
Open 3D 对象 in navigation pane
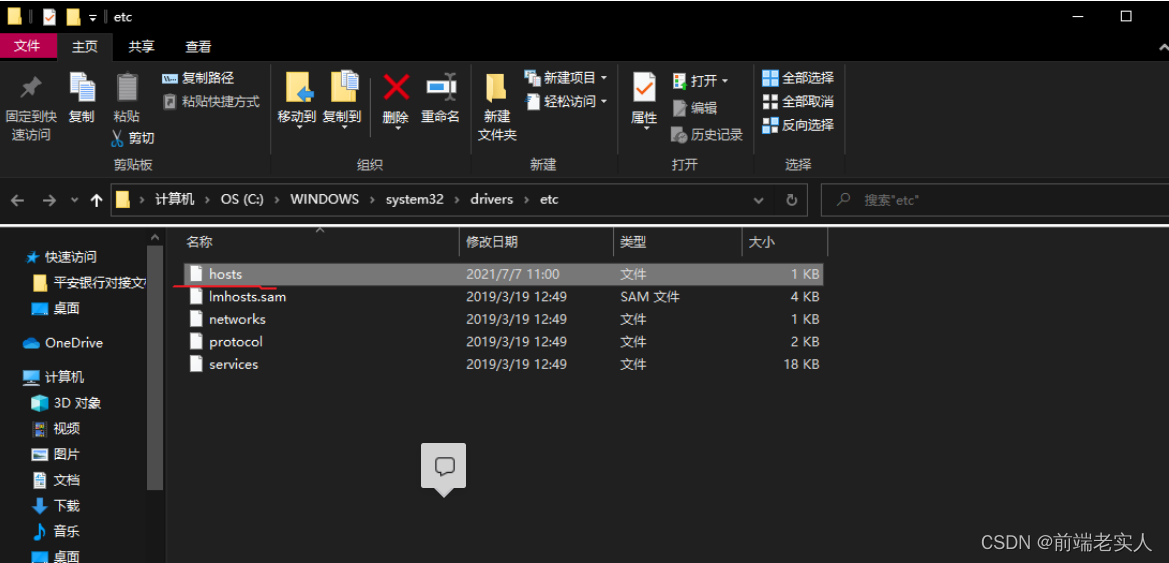(66, 403)
